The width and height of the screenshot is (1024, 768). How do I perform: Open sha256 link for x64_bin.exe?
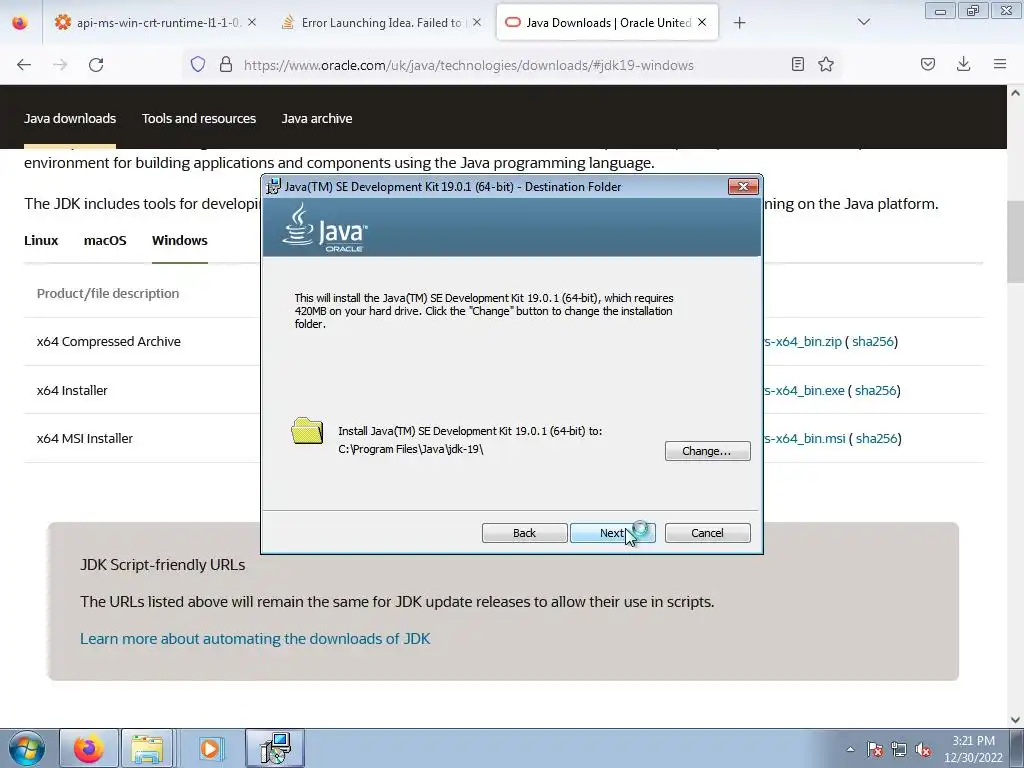pyautogui.click(x=876, y=391)
